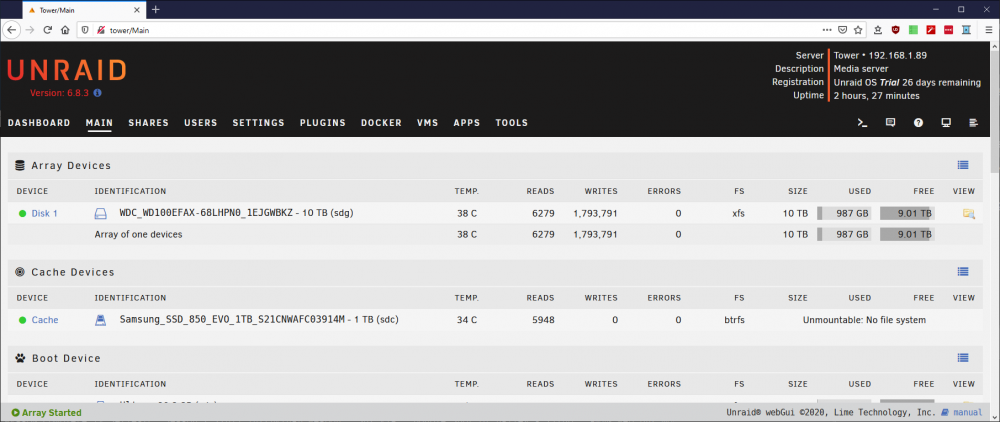Image resolution: width=1000 pixels, height=422 pixels.
Task: Open the Dashboard menu
Action: (39, 123)
